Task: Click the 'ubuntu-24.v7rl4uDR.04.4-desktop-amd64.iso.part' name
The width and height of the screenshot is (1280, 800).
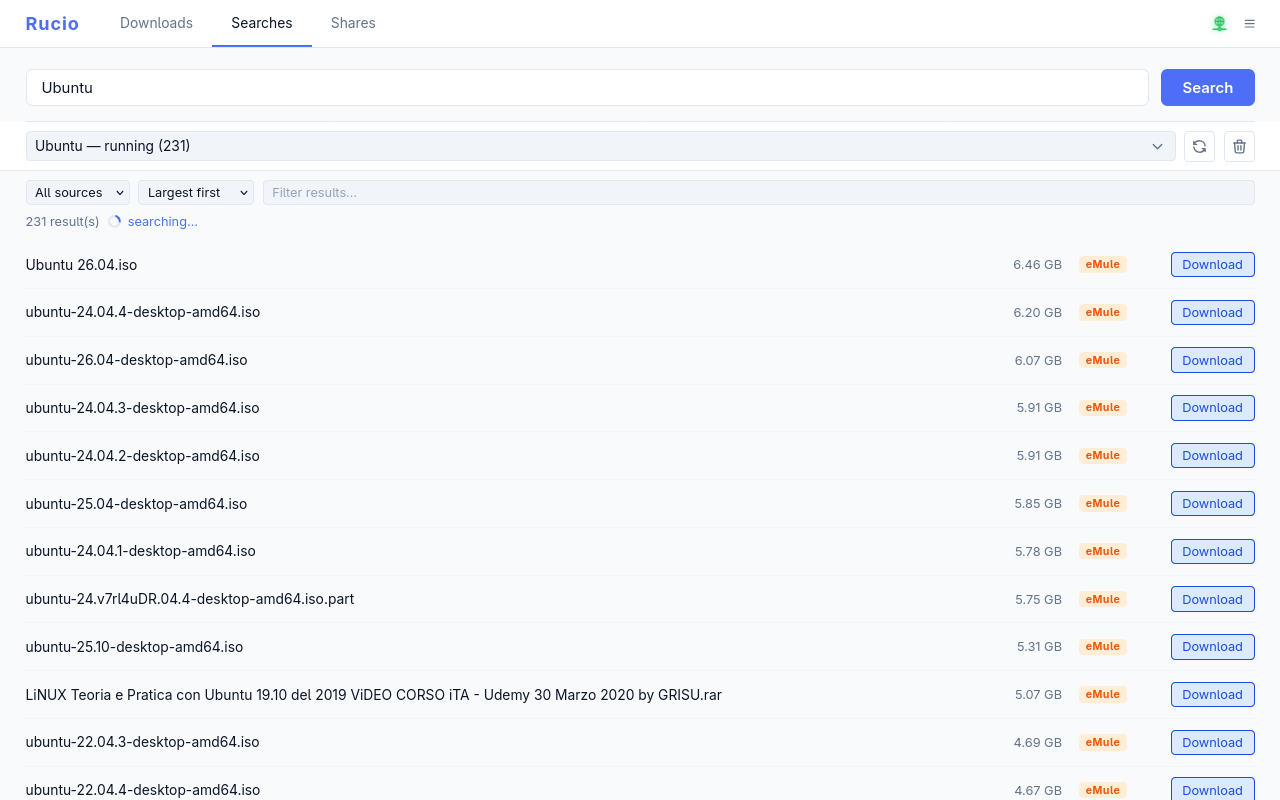Action: point(190,599)
